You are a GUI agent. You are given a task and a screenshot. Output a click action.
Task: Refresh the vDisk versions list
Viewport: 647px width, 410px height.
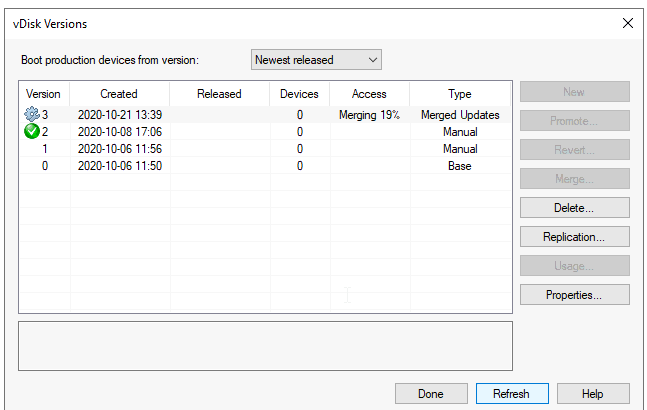coord(512,394)
